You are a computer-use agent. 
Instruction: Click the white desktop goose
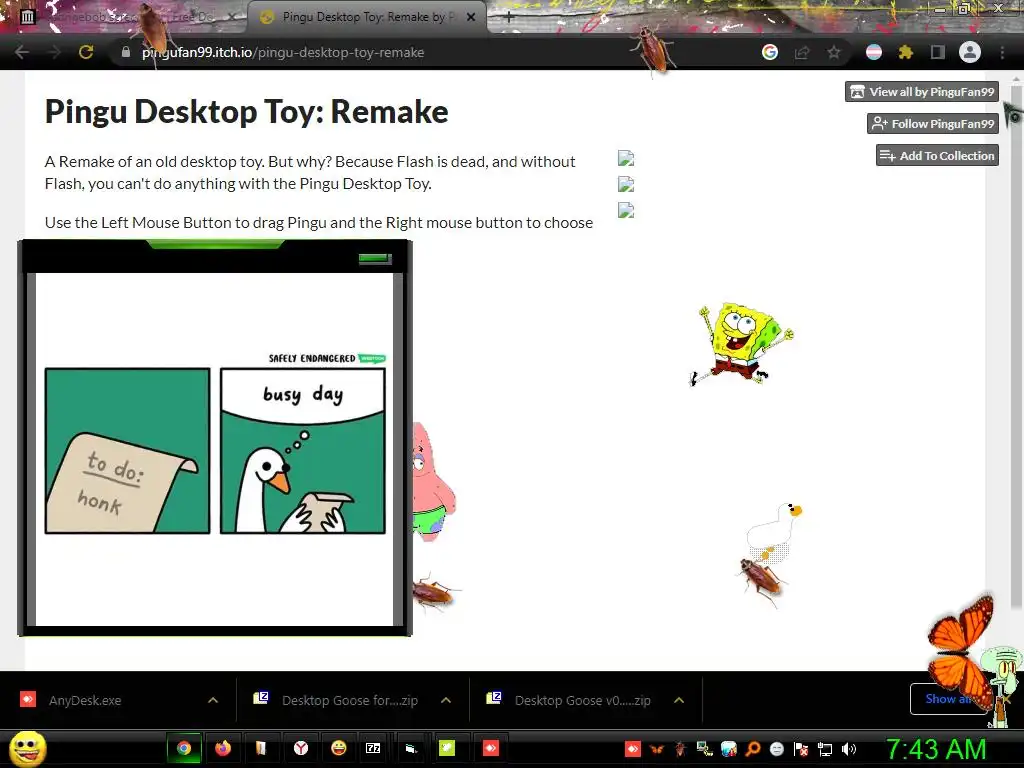point(774,530)
